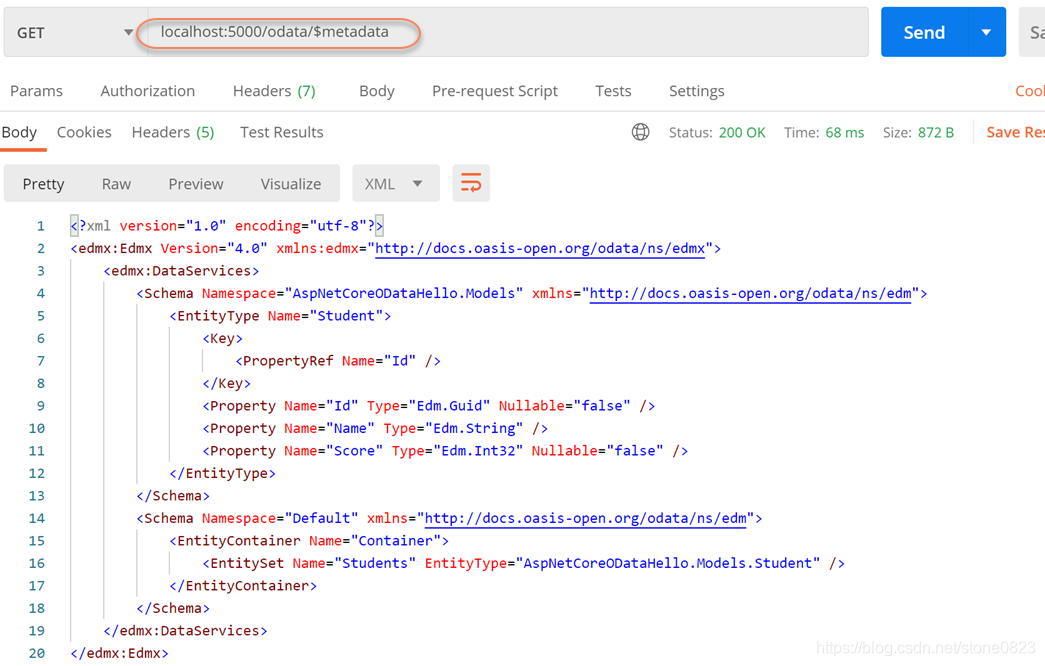Open the GET method dropdown
1045x666 pixels.
(75, 33)
